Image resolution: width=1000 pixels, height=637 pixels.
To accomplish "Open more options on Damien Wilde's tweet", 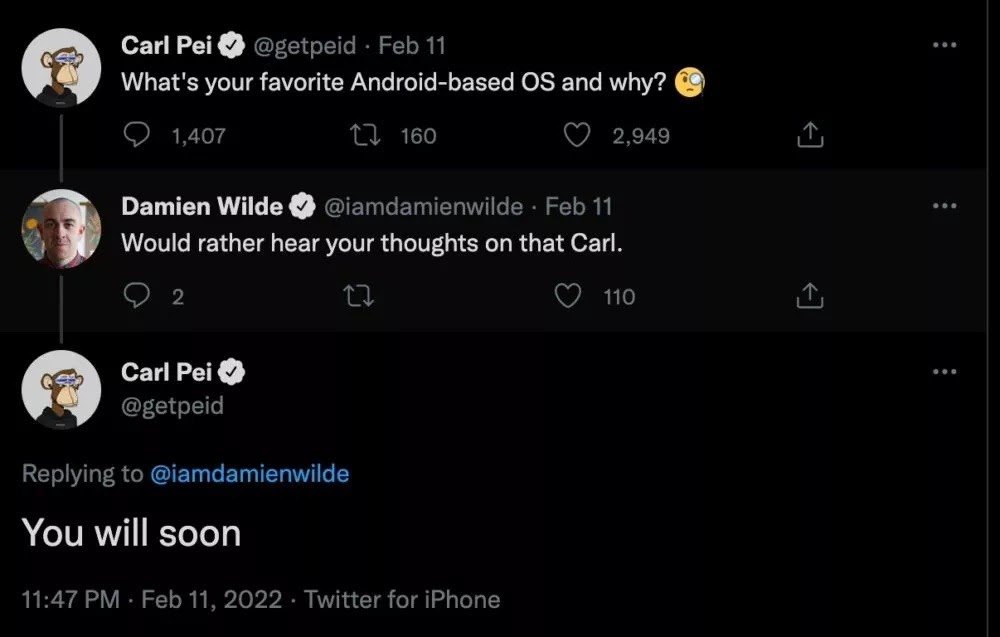I will tap(943, 205).
